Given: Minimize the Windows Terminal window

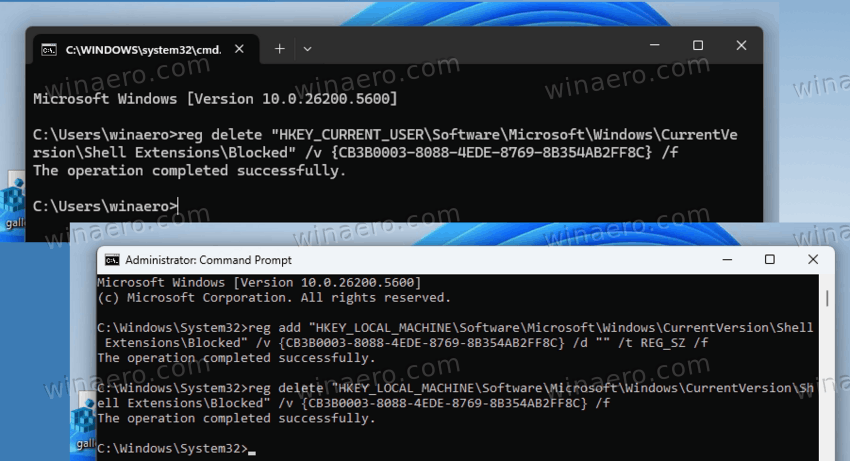Looking at the screenshot, I should [x=654, y=46].
